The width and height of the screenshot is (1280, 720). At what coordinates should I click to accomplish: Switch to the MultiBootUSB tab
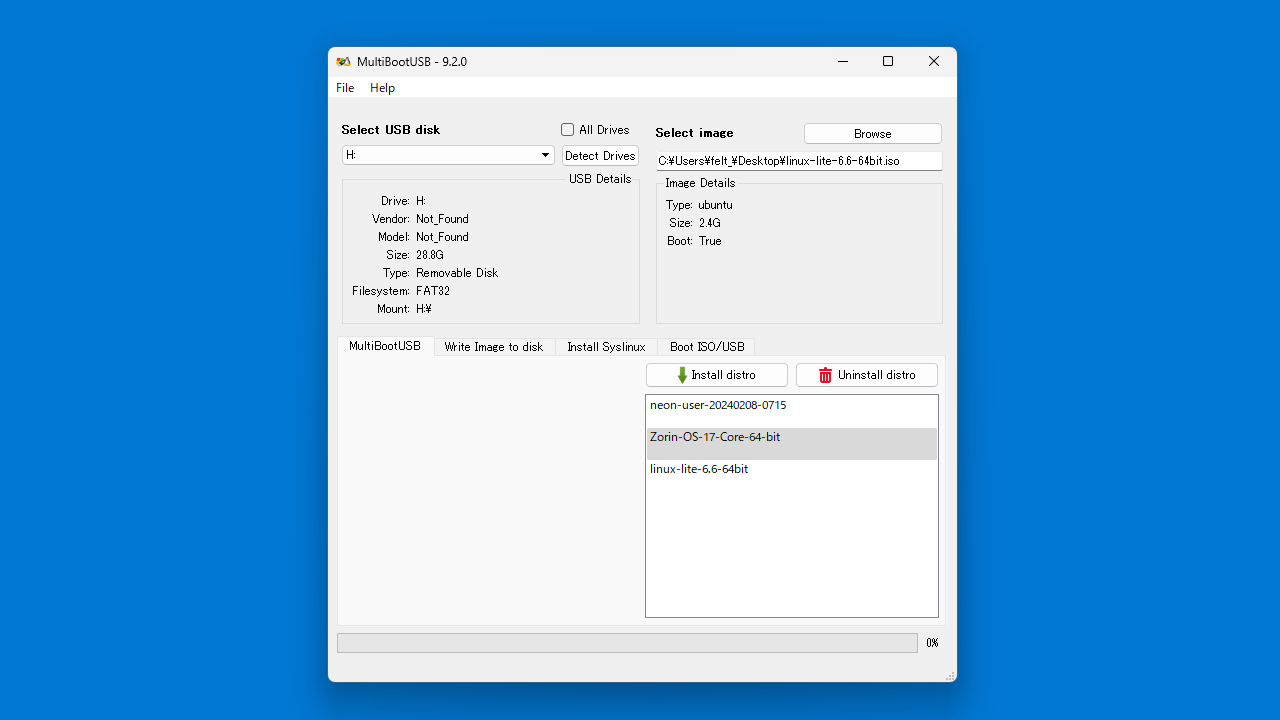[x=385, y=346]
